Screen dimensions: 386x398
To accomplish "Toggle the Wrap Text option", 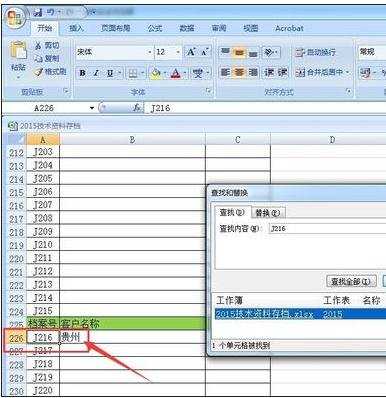I will pyautogui.click(x=315, y=52).
